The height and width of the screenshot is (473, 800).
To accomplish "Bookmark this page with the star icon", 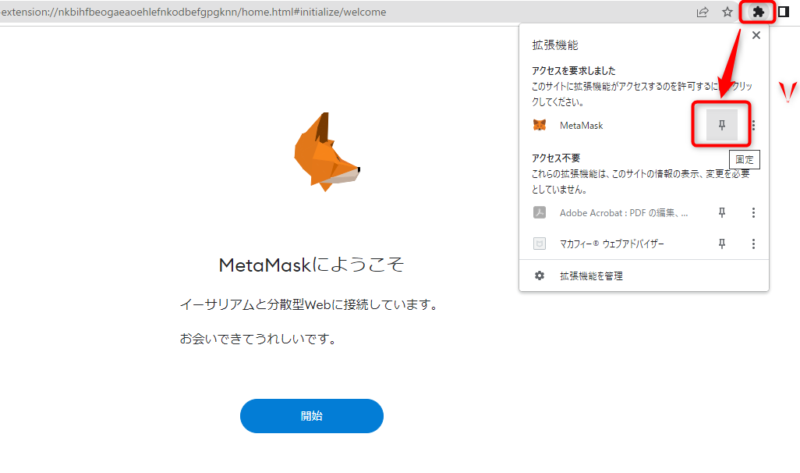I will (727, 12).
